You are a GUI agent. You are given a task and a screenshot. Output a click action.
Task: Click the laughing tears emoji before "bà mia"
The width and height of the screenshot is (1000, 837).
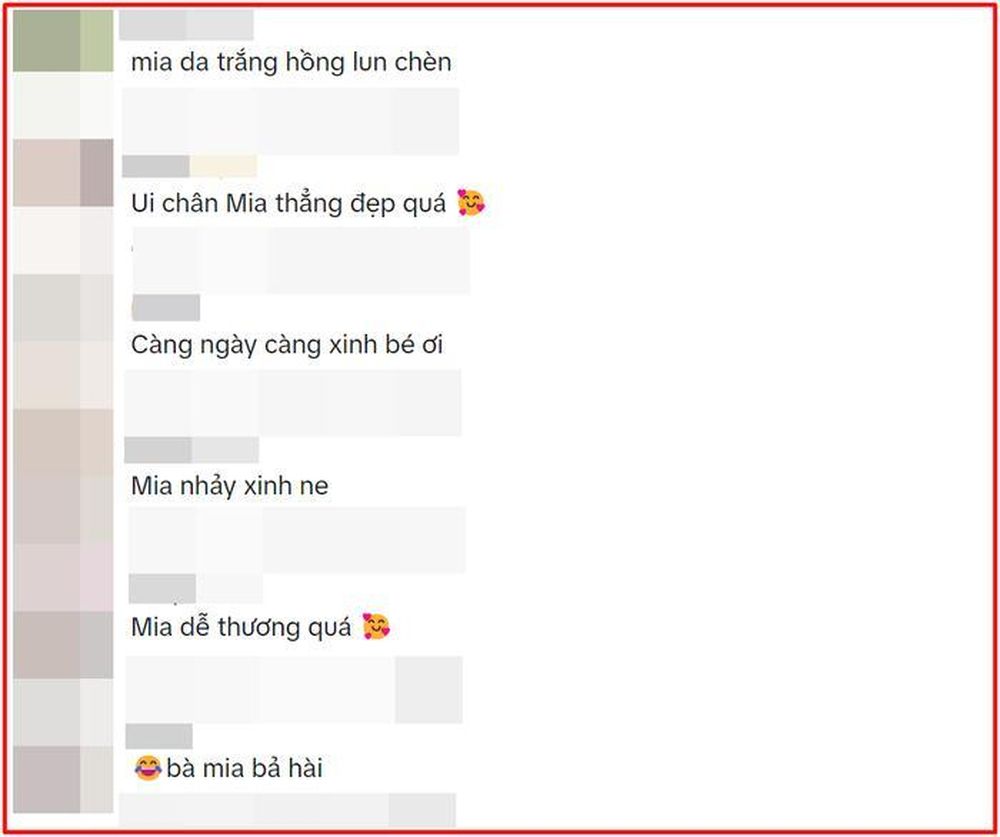tap(147, 767)
